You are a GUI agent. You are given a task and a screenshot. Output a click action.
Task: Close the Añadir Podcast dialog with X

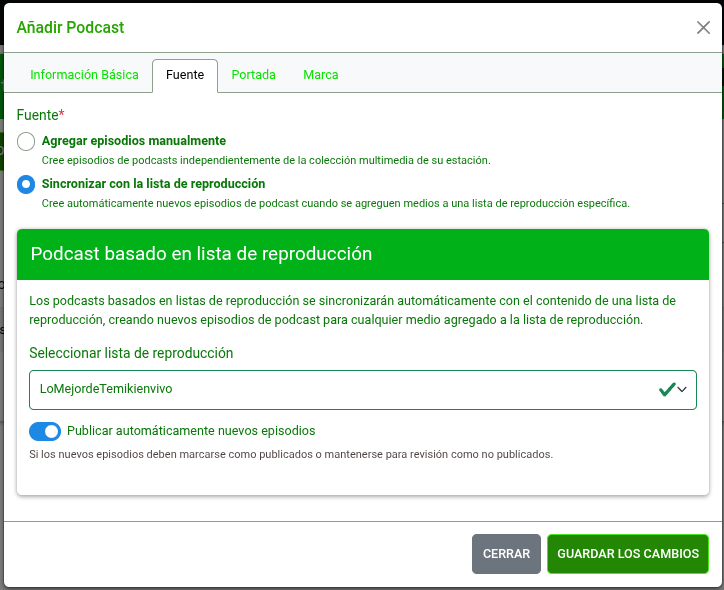coord(703,28)
